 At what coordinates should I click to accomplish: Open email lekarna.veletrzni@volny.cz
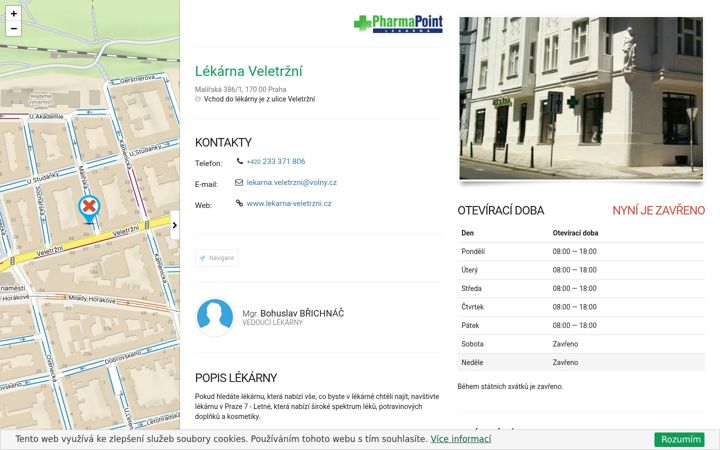point(292,182)
